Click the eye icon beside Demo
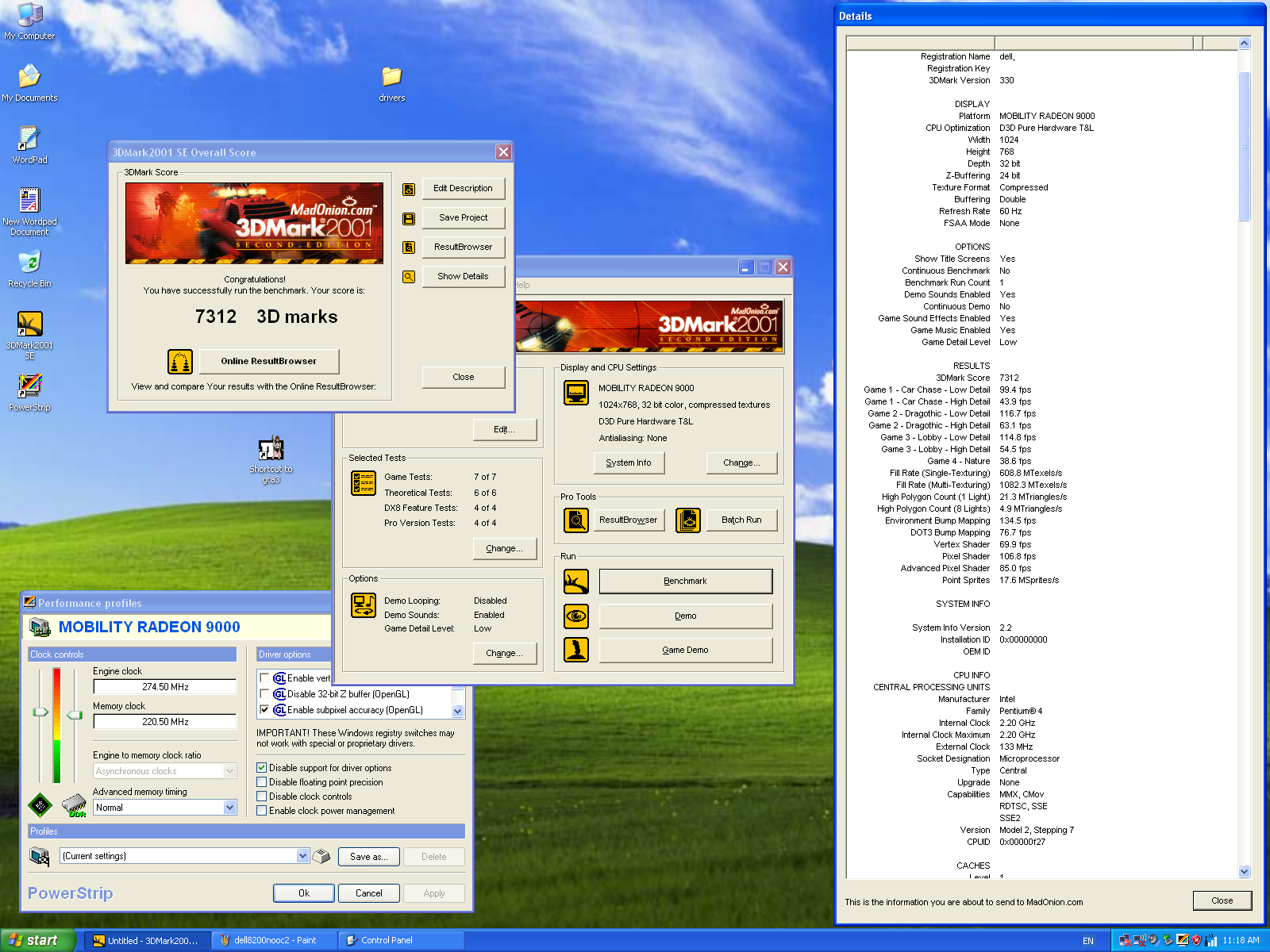 point(576,616)
